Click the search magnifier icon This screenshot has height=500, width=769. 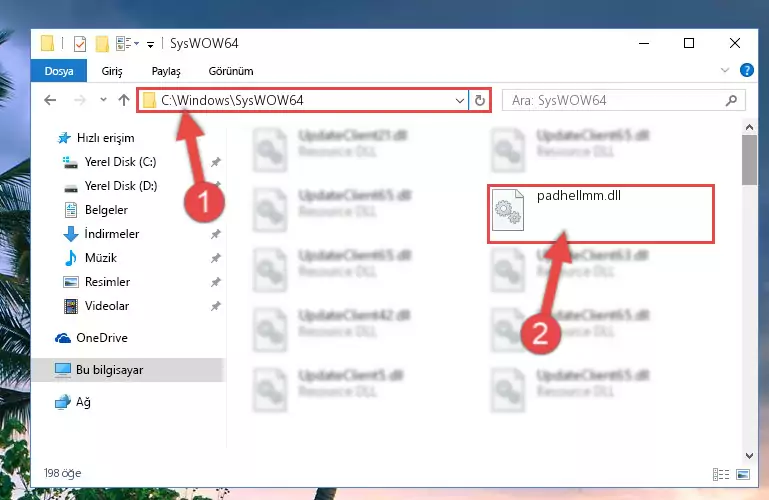pyautogui.click(x=731, y=100)
